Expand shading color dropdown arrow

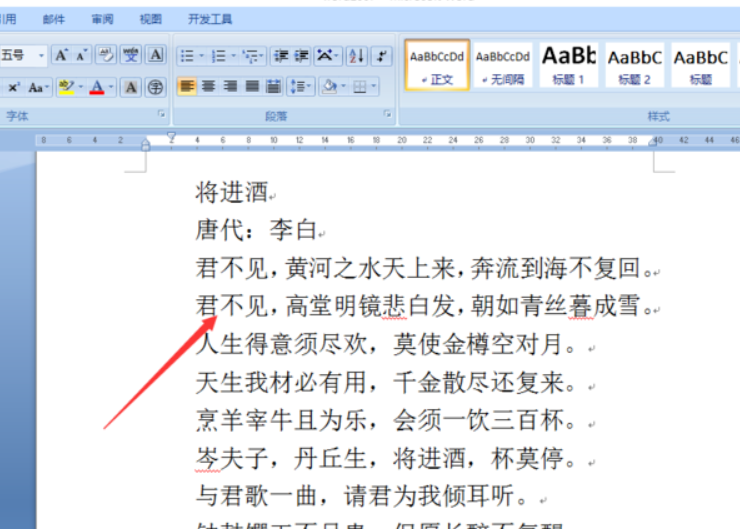pos(344,87)
